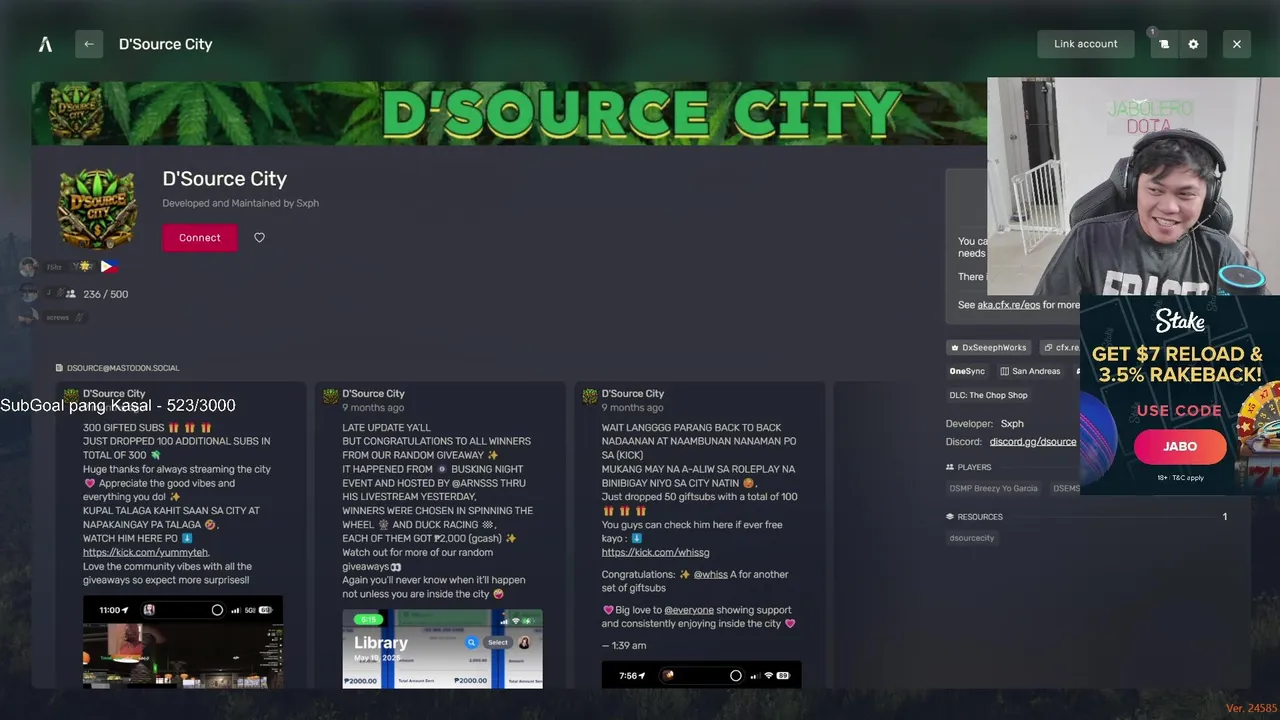Screen dimensions: 1280x720
Task: Open the notifications icon with badge 1
Action: pyautogui.click(x=1163, y=44)
